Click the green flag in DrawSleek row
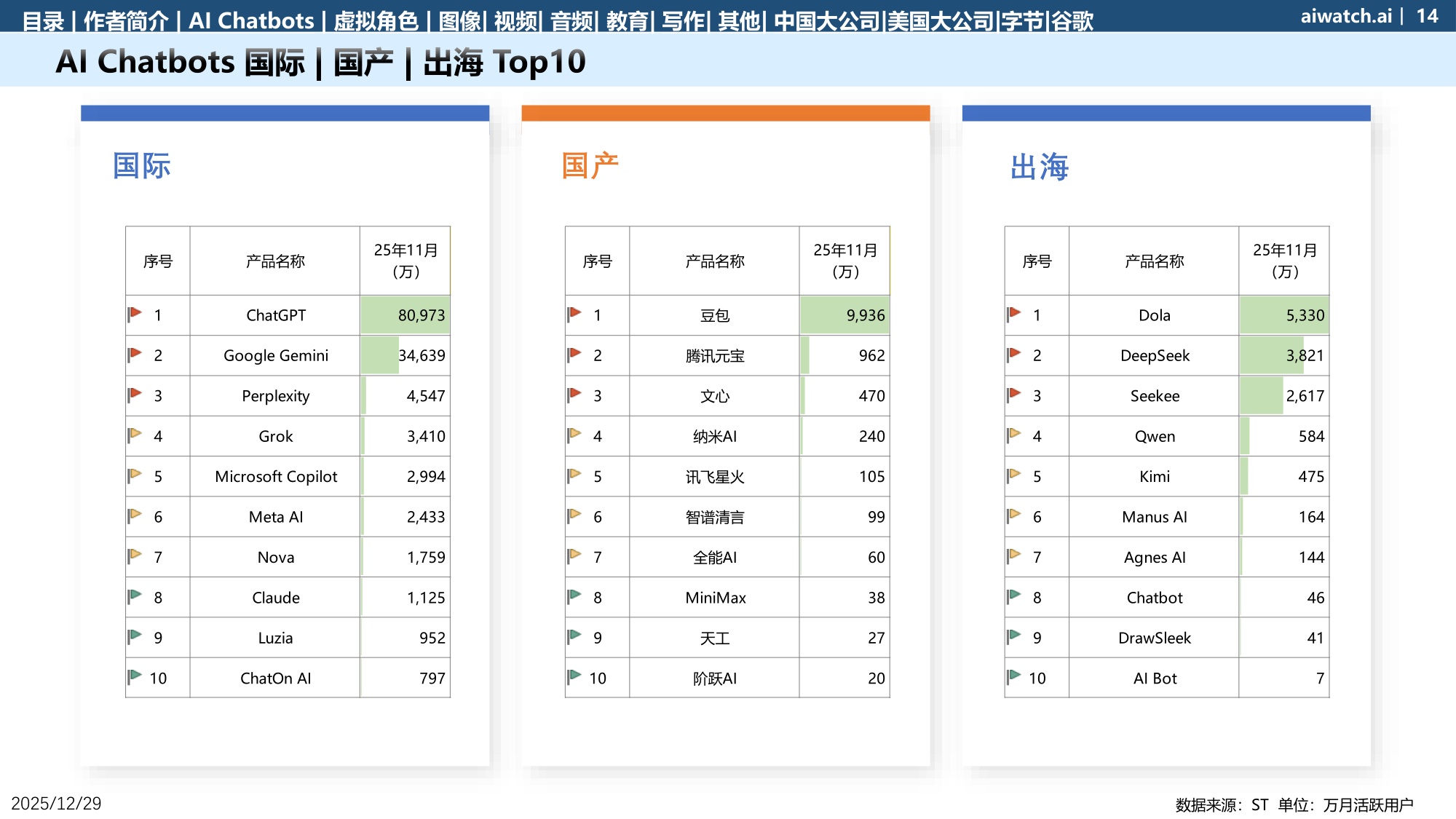The height and width of the screenshot is (819, 1456). [1014, 636]
